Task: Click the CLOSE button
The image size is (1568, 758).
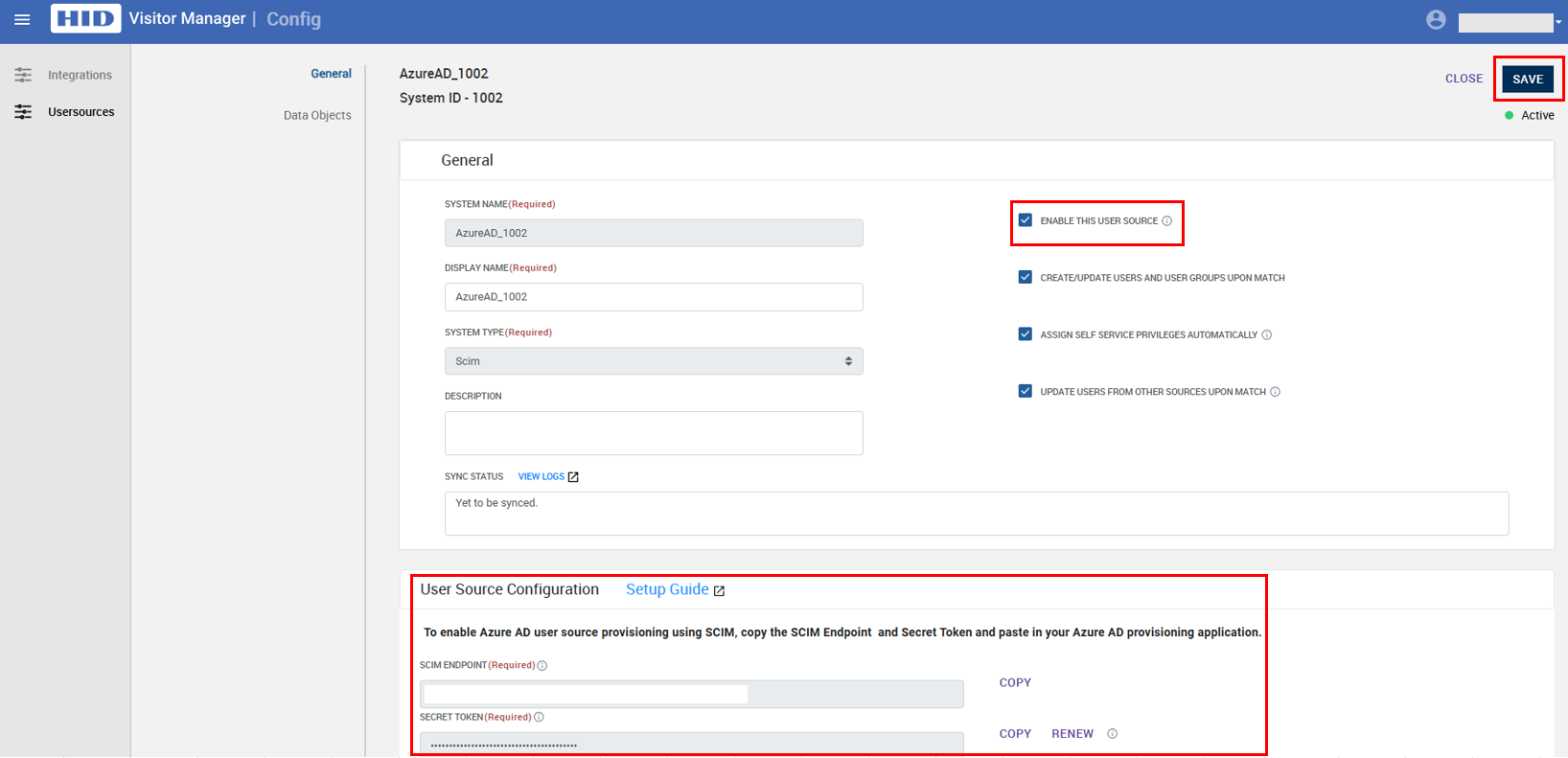Action: pyautogui.click(x=1464, y=79)
